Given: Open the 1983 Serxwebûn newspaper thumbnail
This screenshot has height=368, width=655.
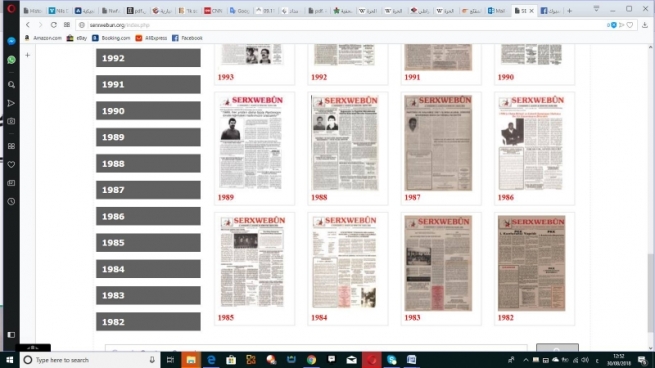Looking at the screenshot, I should click(438, 263).
